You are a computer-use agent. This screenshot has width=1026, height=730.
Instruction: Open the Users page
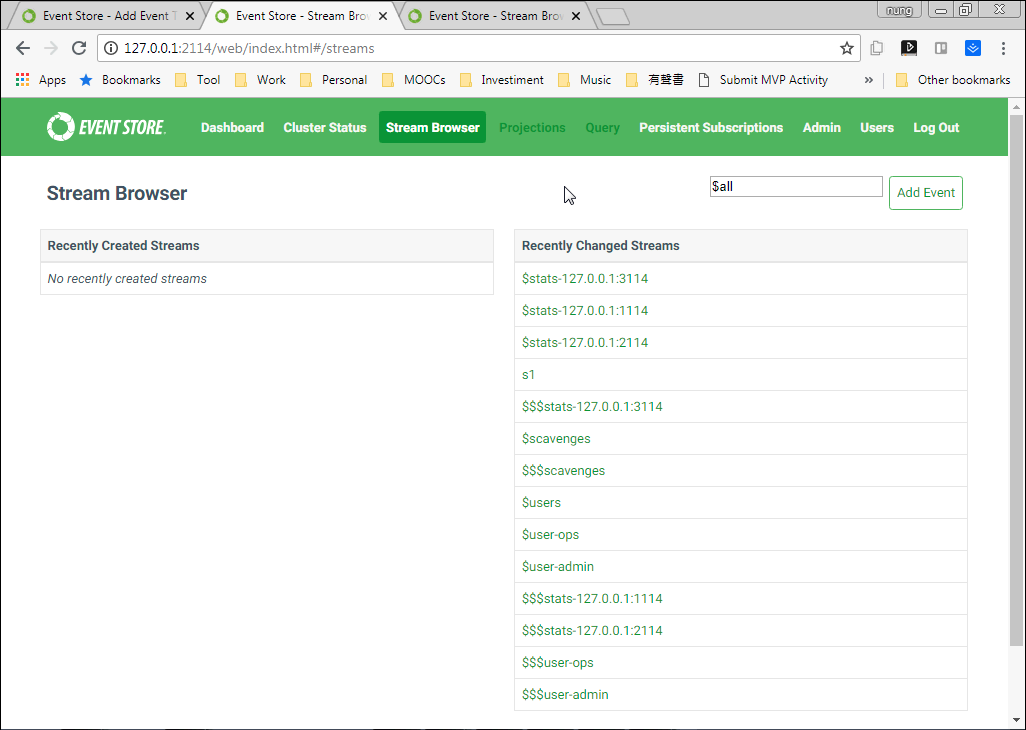pos(877,127)
